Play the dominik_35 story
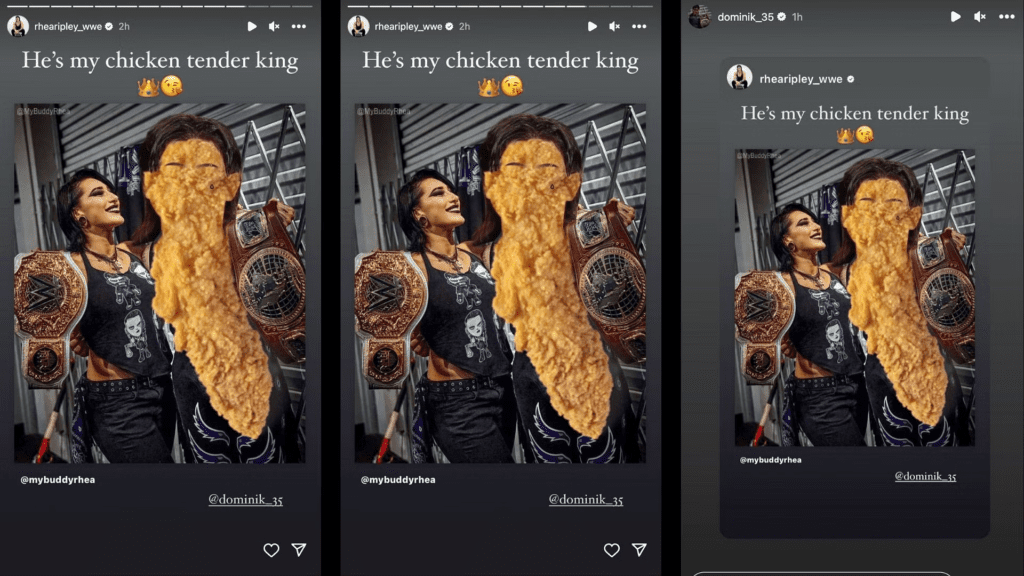This screenshot has width=1024, height=576. 955,17
